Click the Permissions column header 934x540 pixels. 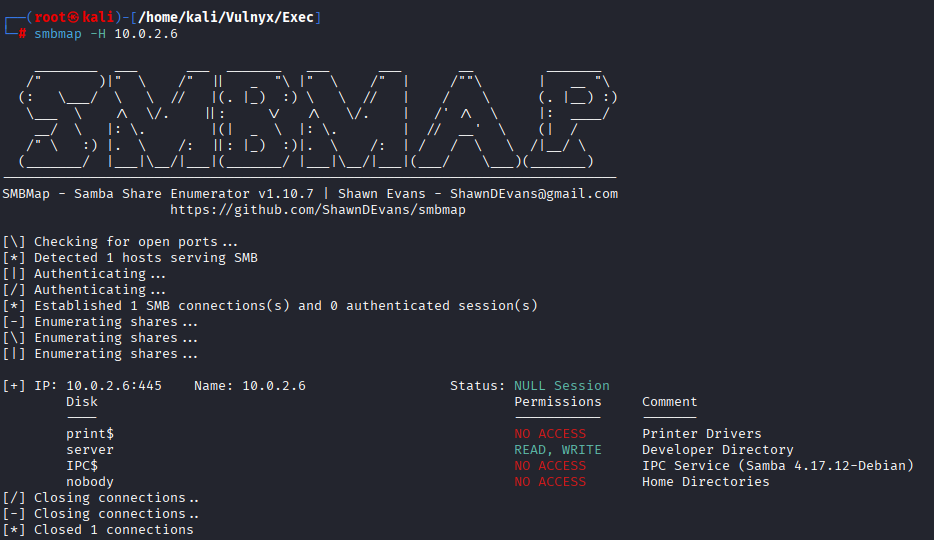[x=557, y=402]
